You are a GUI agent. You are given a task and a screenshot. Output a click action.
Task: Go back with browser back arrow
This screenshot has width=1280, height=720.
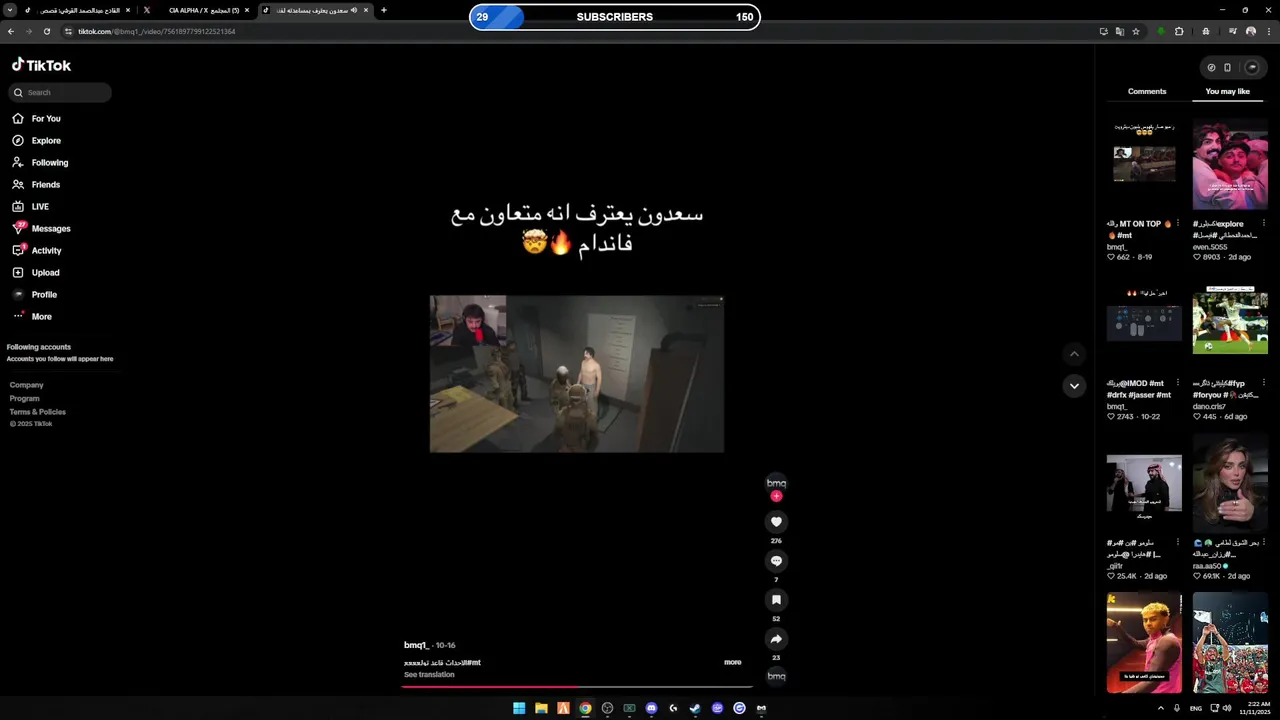tap(11, 31)
